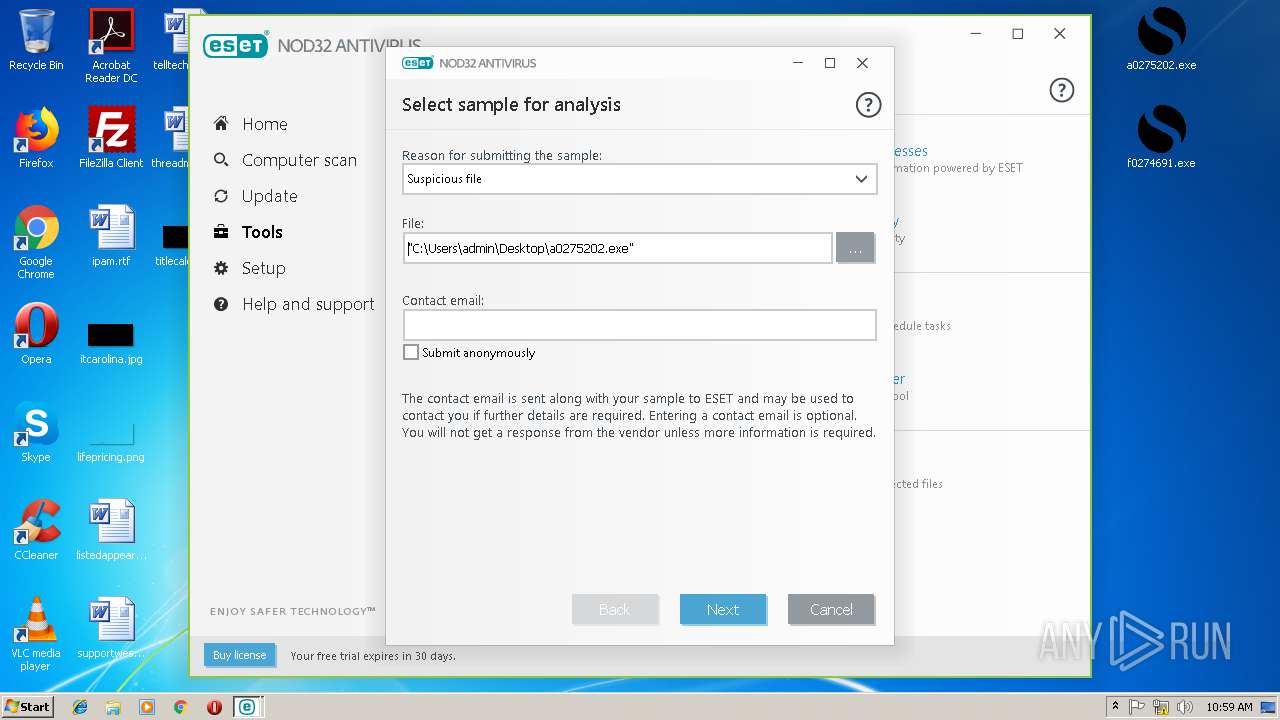Viewport: 1280px width, 720px height.
Task: Click the File path input field
Action: (618, 248)
